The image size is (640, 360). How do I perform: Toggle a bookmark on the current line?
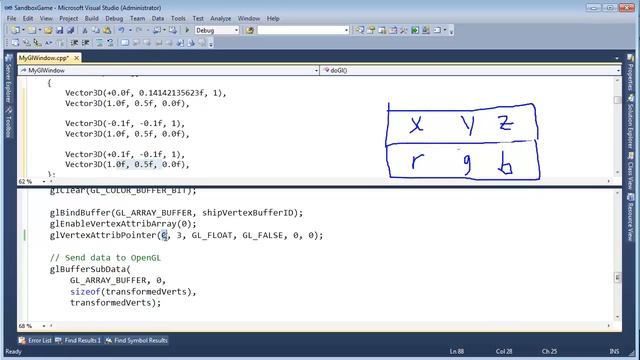click(125, 42)
